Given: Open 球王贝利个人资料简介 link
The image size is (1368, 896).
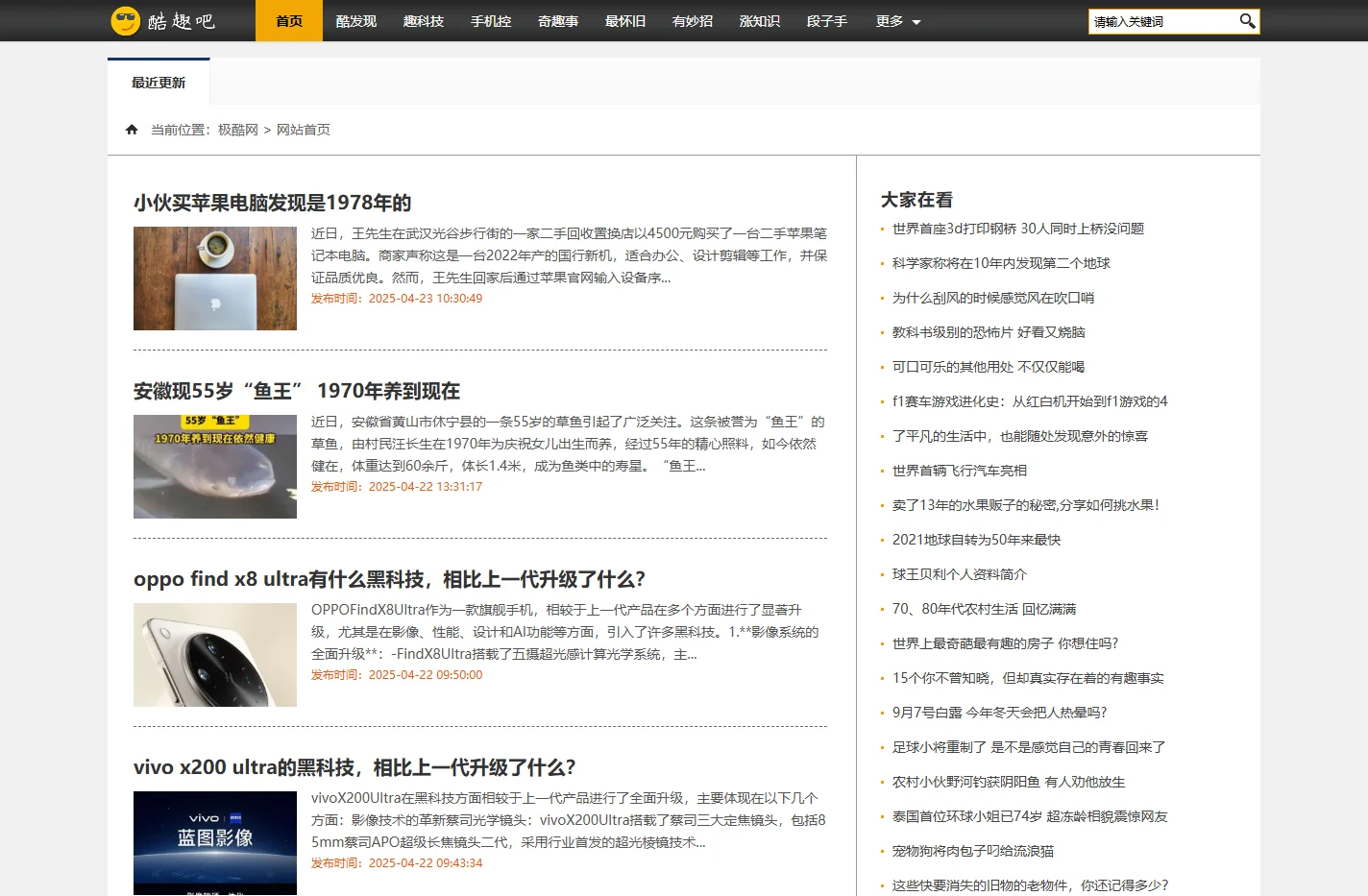Looking at the screenshot, I should point(960,574).
